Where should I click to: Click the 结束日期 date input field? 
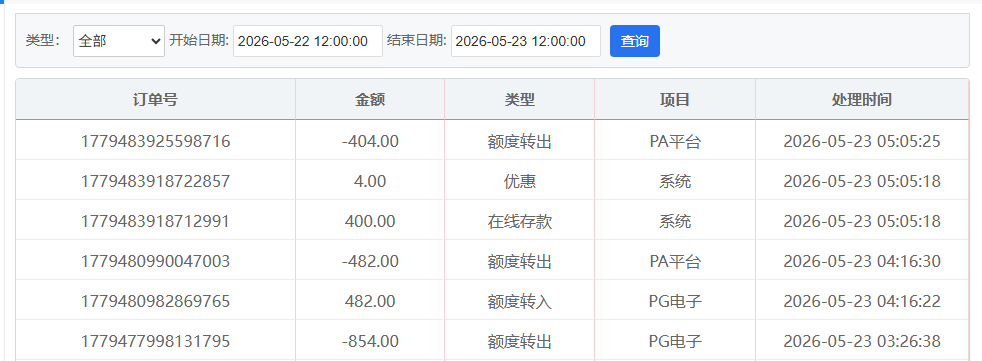coord(525,41)
